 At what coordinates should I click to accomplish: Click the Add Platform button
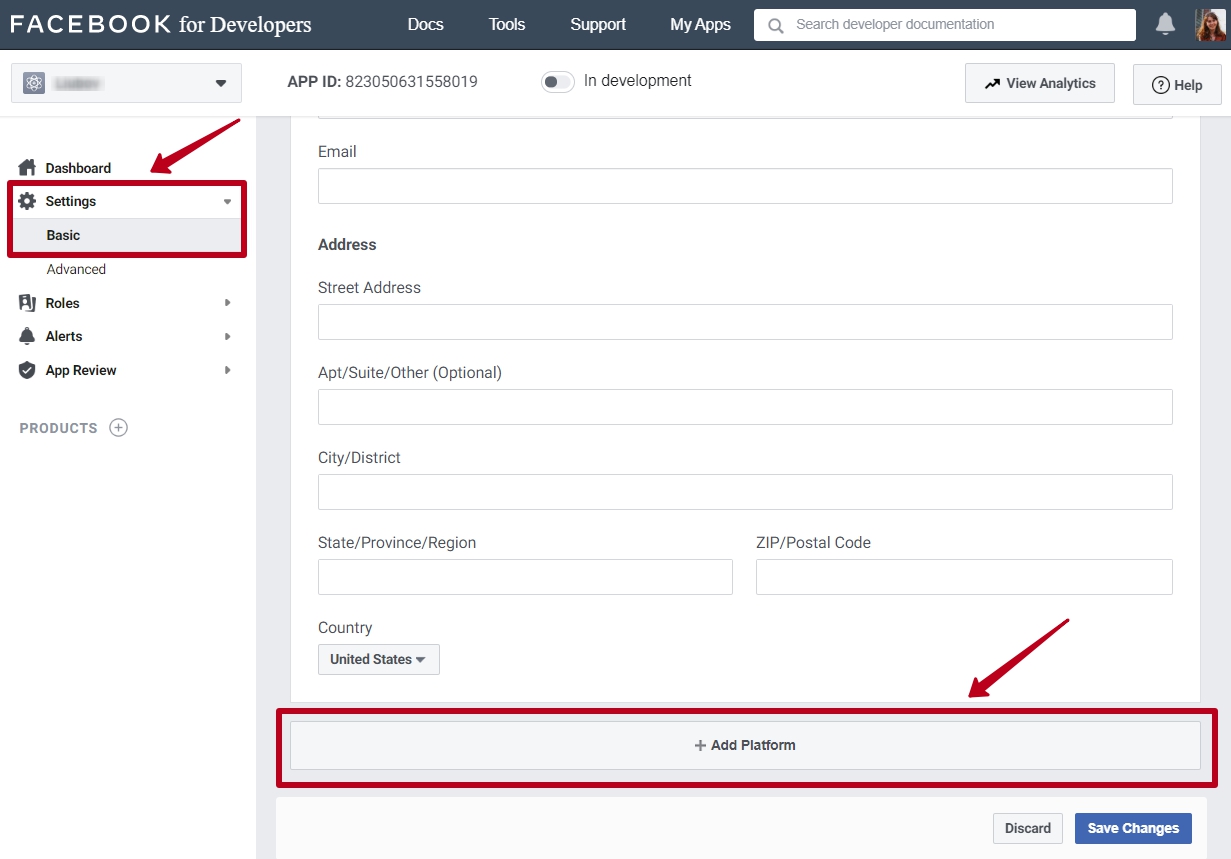pos(745,745)
